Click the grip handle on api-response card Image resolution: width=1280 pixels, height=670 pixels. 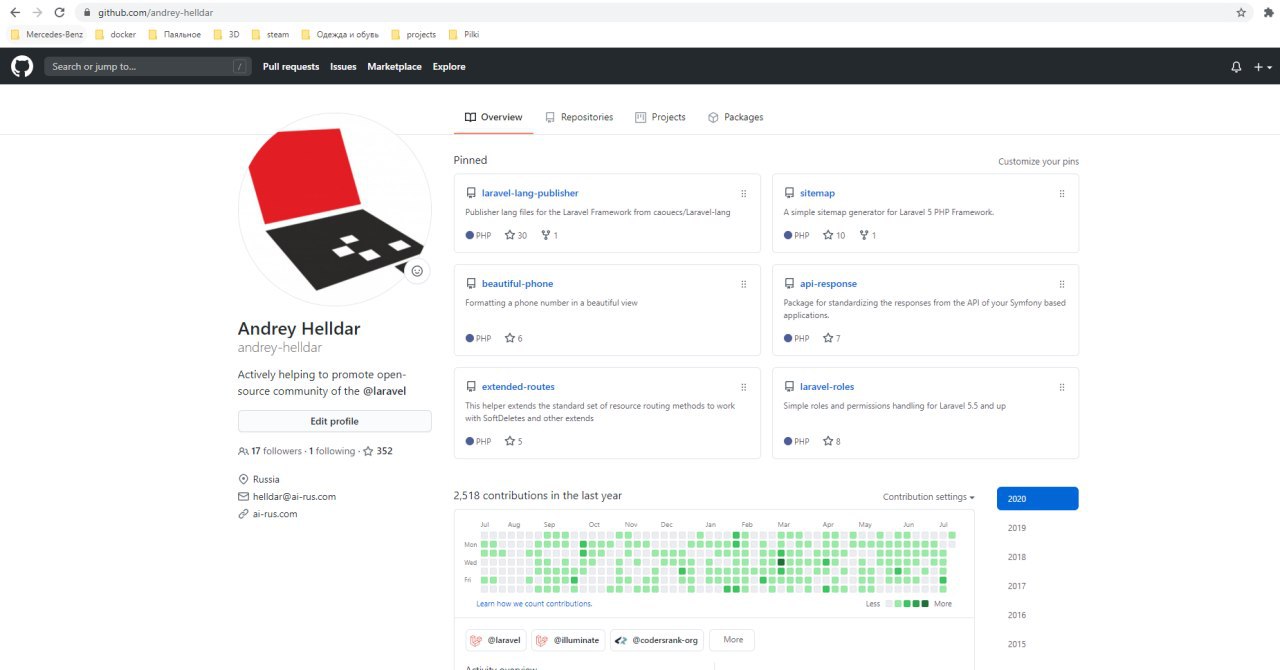click(1062, 284)
